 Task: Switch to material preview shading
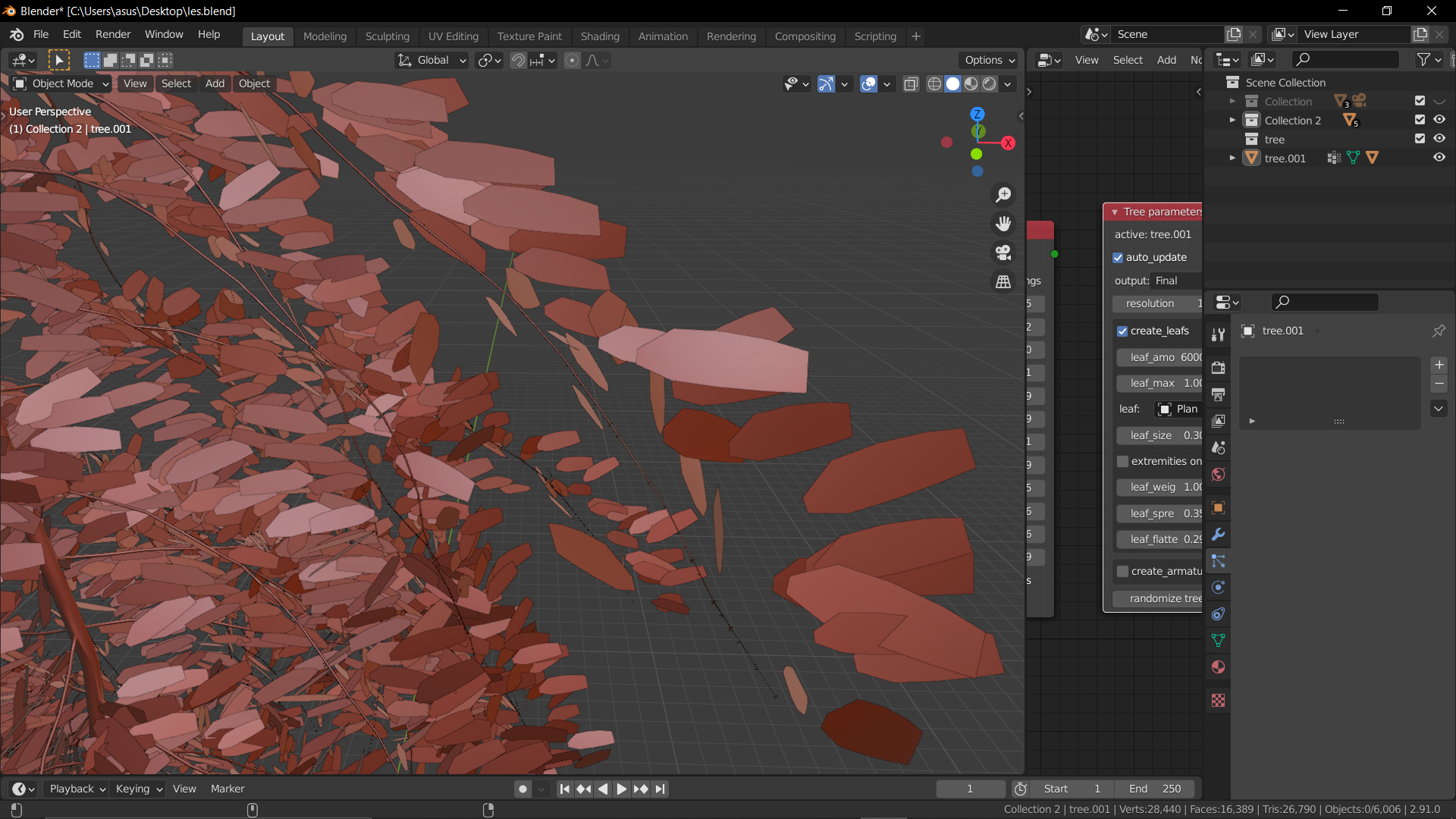pyautogui.click(x=971, y=83)
